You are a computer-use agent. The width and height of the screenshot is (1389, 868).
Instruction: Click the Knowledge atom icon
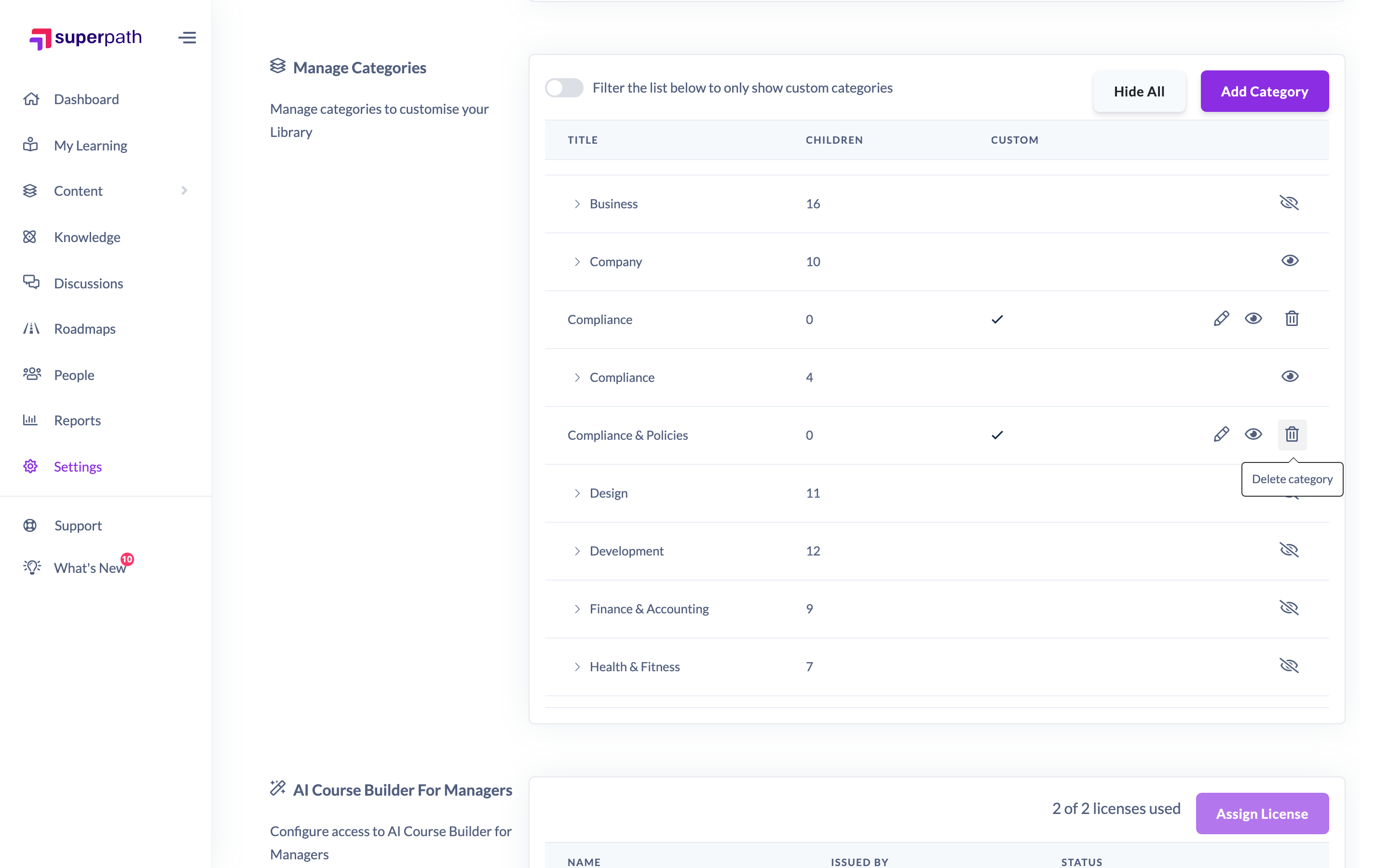(30, 236)
